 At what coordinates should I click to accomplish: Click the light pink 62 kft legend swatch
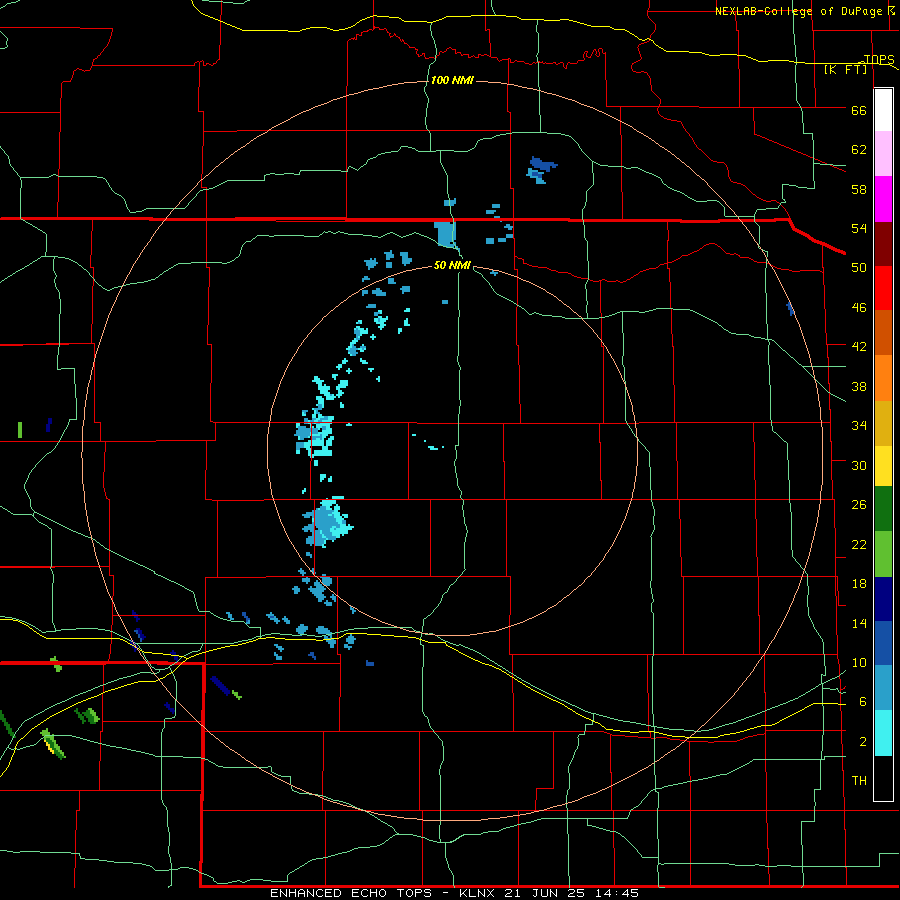pos(883,154)
